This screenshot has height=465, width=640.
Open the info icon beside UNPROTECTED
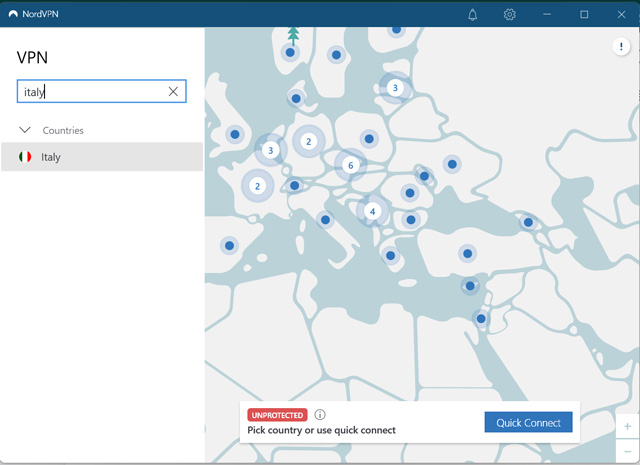click(x=320, y=414)
